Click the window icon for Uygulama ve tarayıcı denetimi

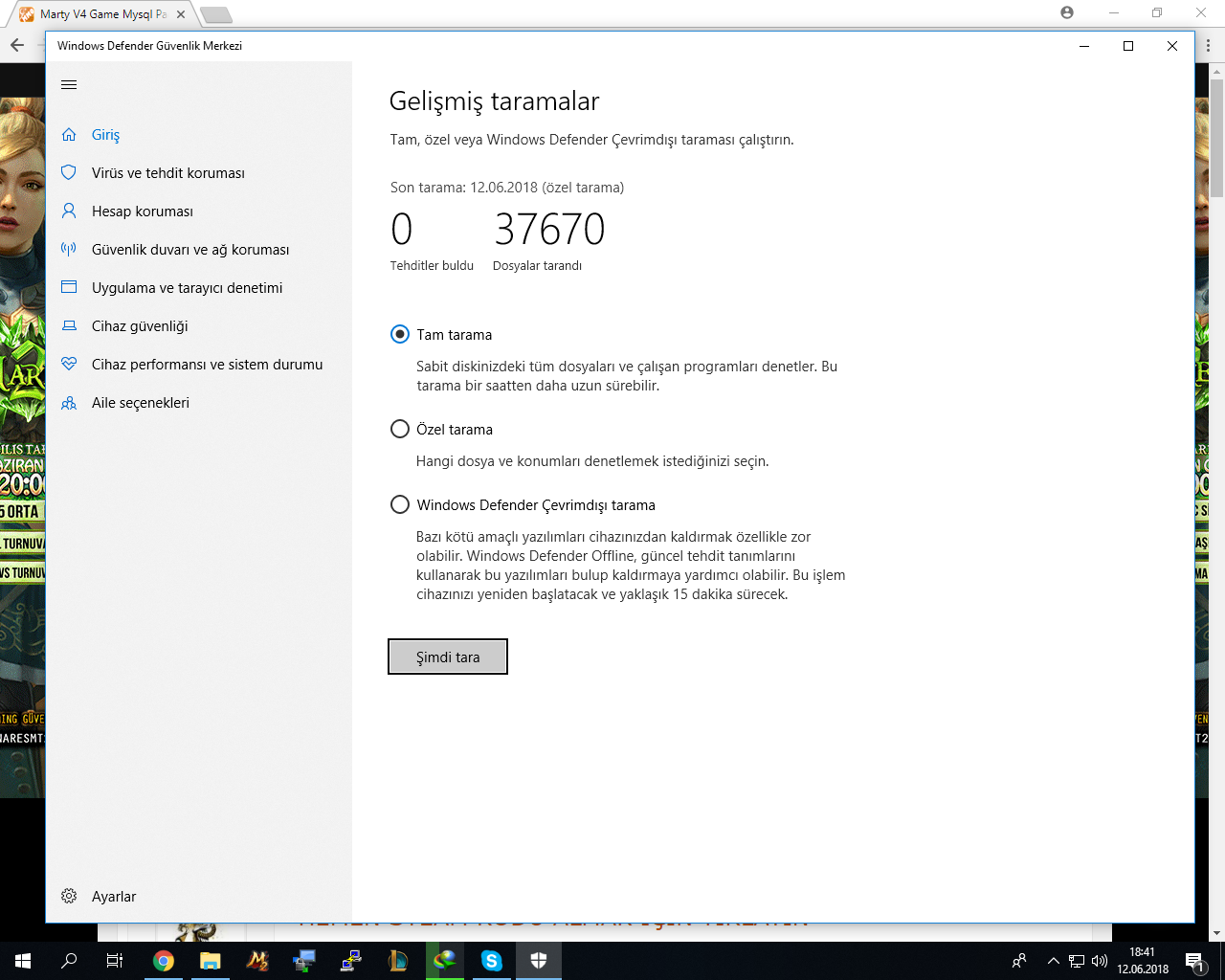[69, 287]
